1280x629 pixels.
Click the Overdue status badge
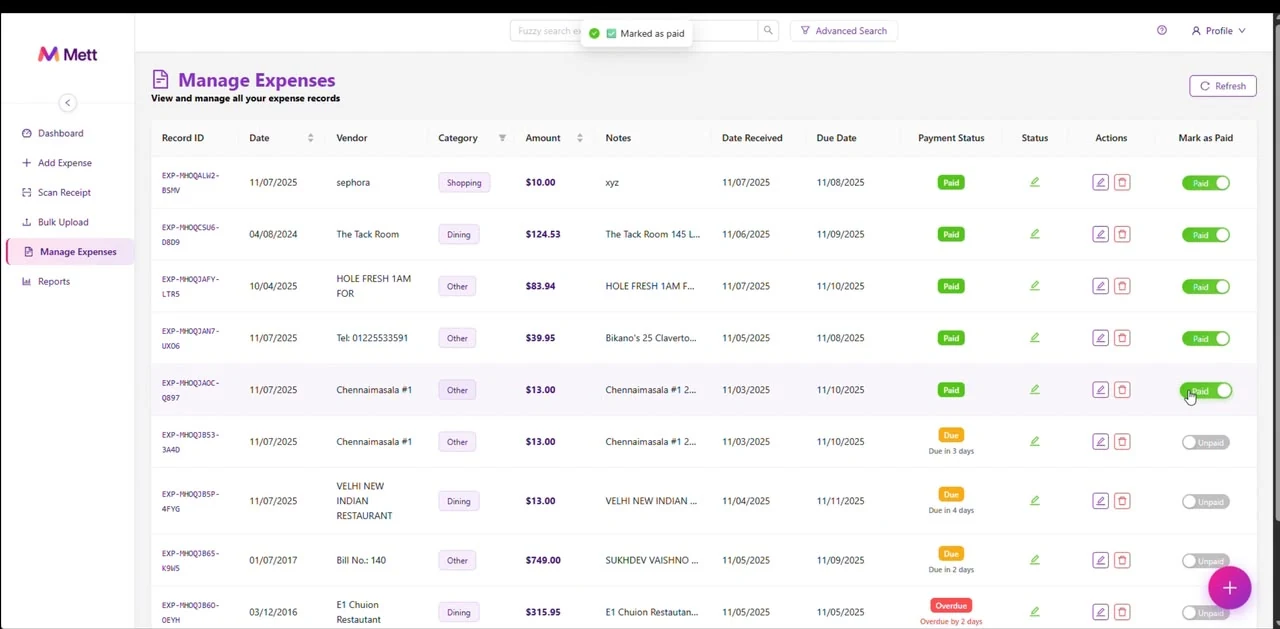[951, 605]
